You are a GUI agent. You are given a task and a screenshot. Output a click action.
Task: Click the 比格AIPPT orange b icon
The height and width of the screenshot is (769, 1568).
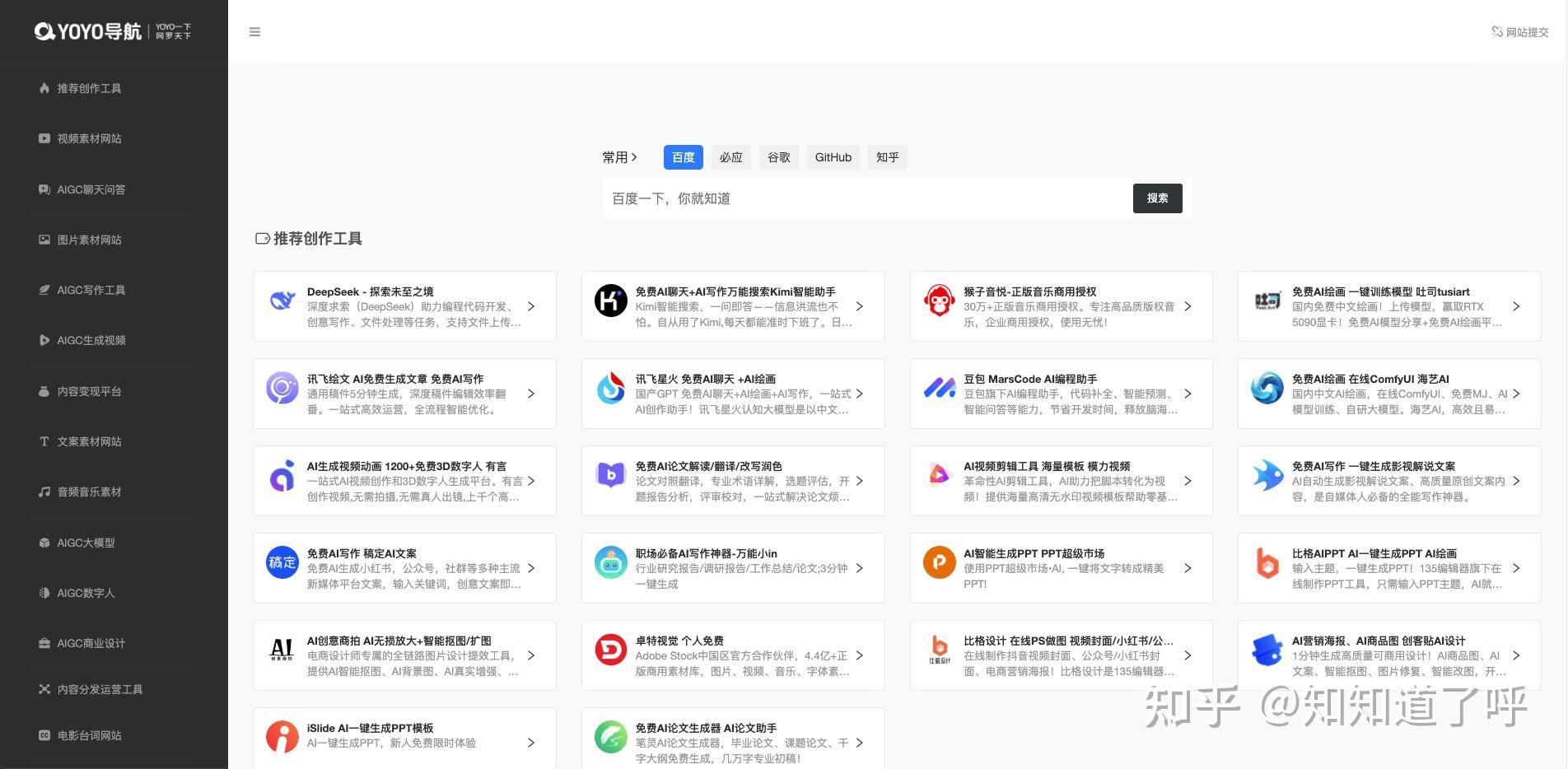coord(1267,562)
